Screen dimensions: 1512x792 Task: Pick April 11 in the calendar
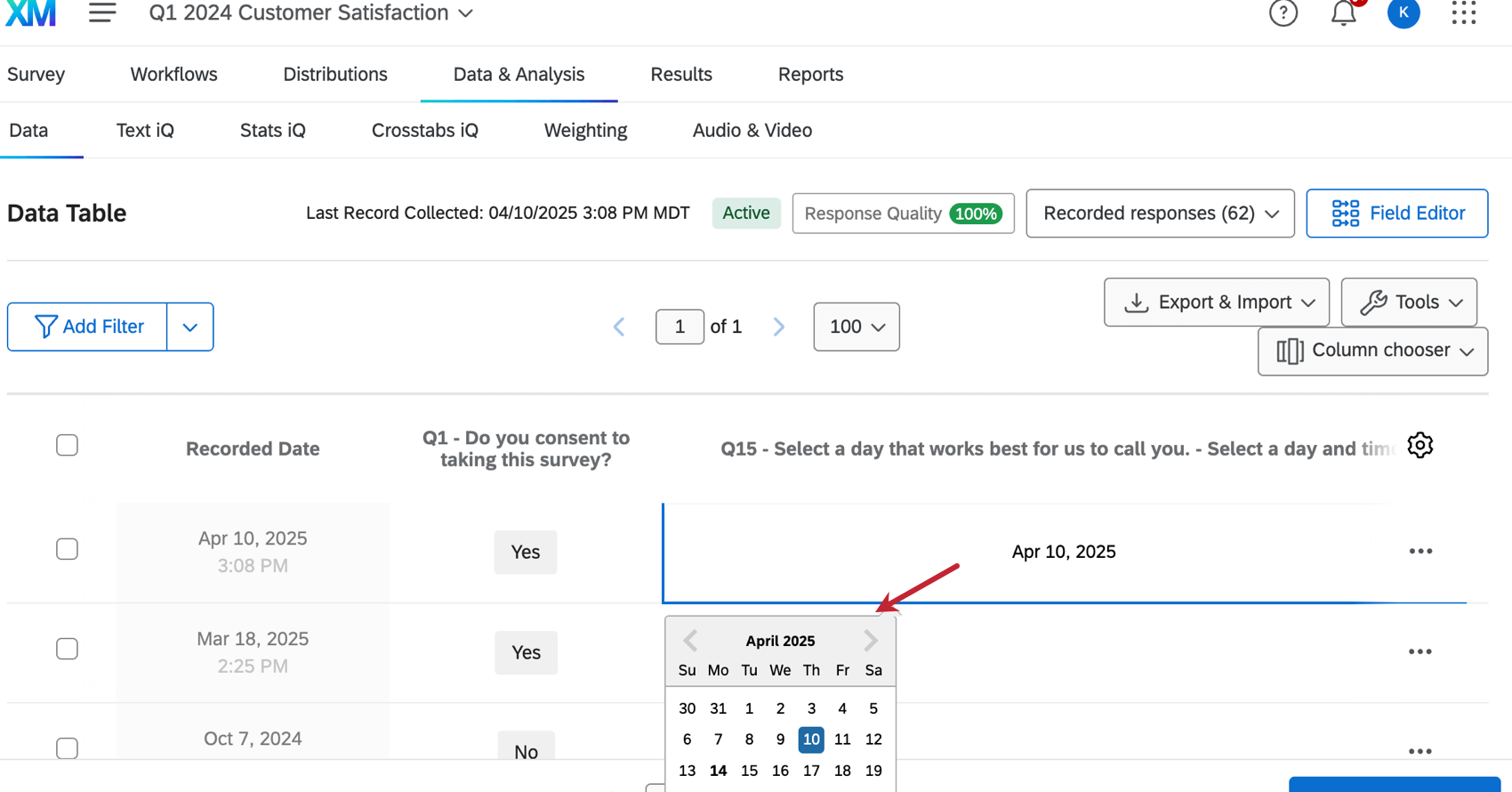point(842,739)
